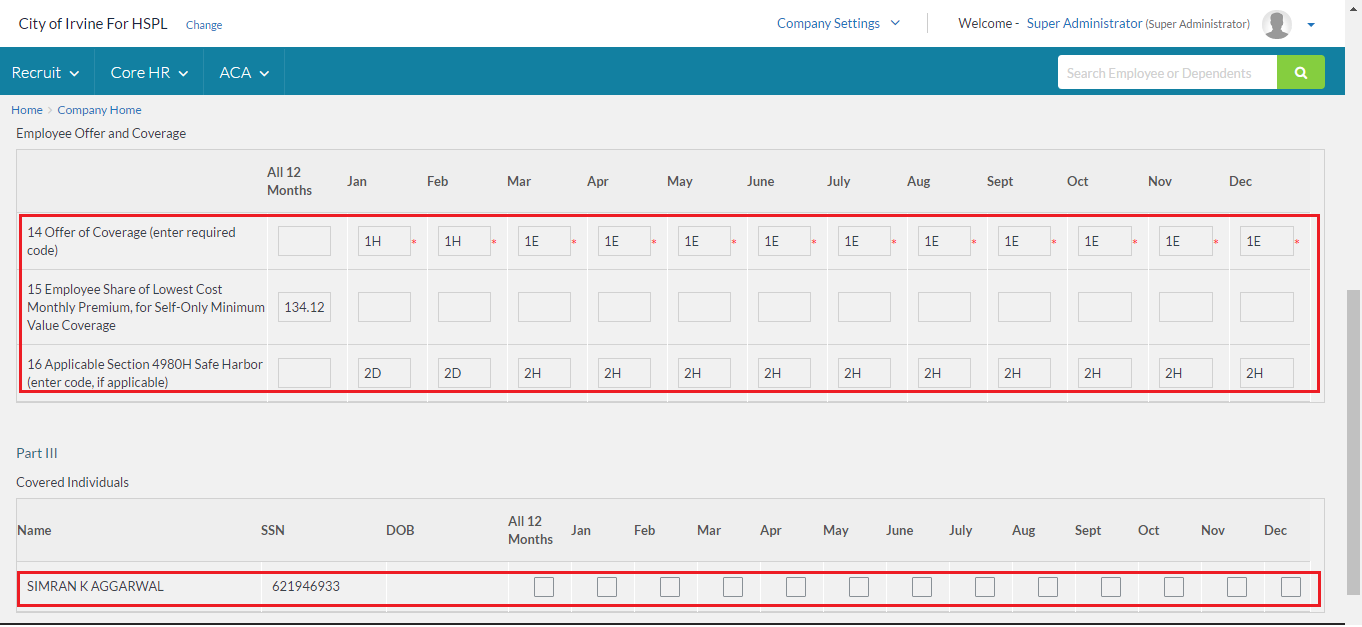Click line 15 Jan premium field
Image resolution: width=1362 pixels, height=627 pixels.
(x=384, y=307)
